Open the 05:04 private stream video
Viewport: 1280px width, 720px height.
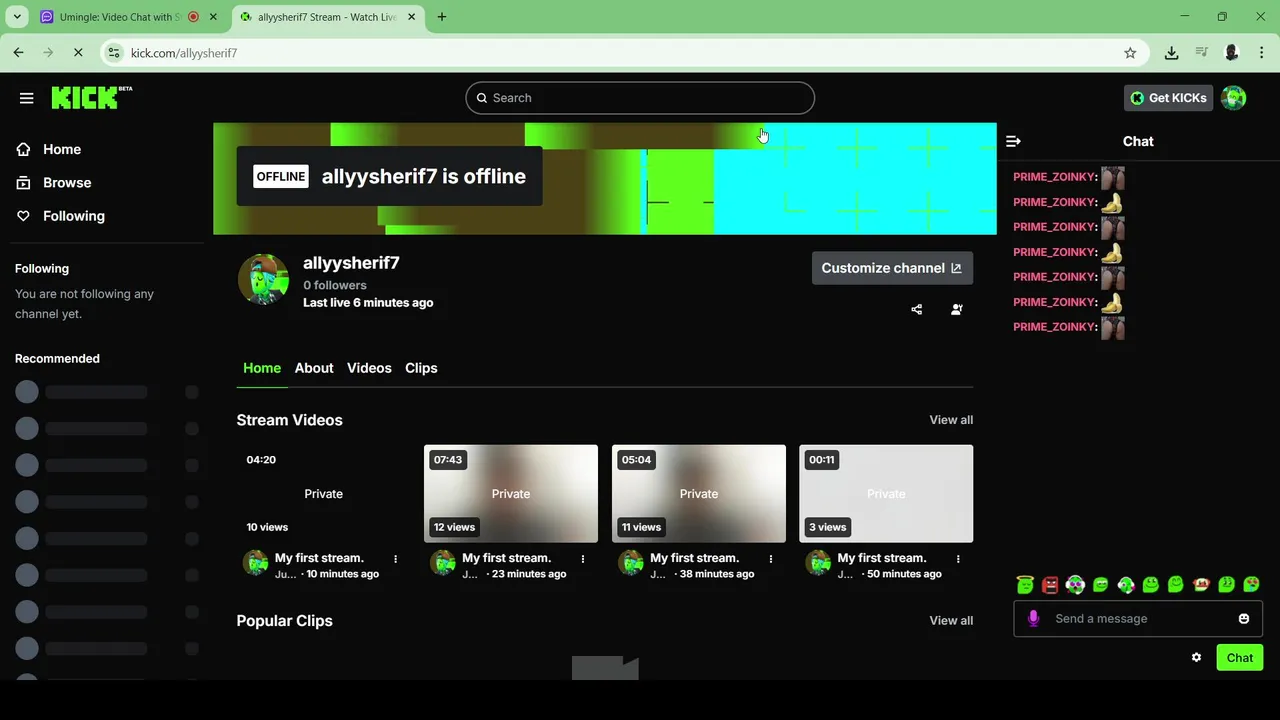pyautogui.click(x=699, y=493)
